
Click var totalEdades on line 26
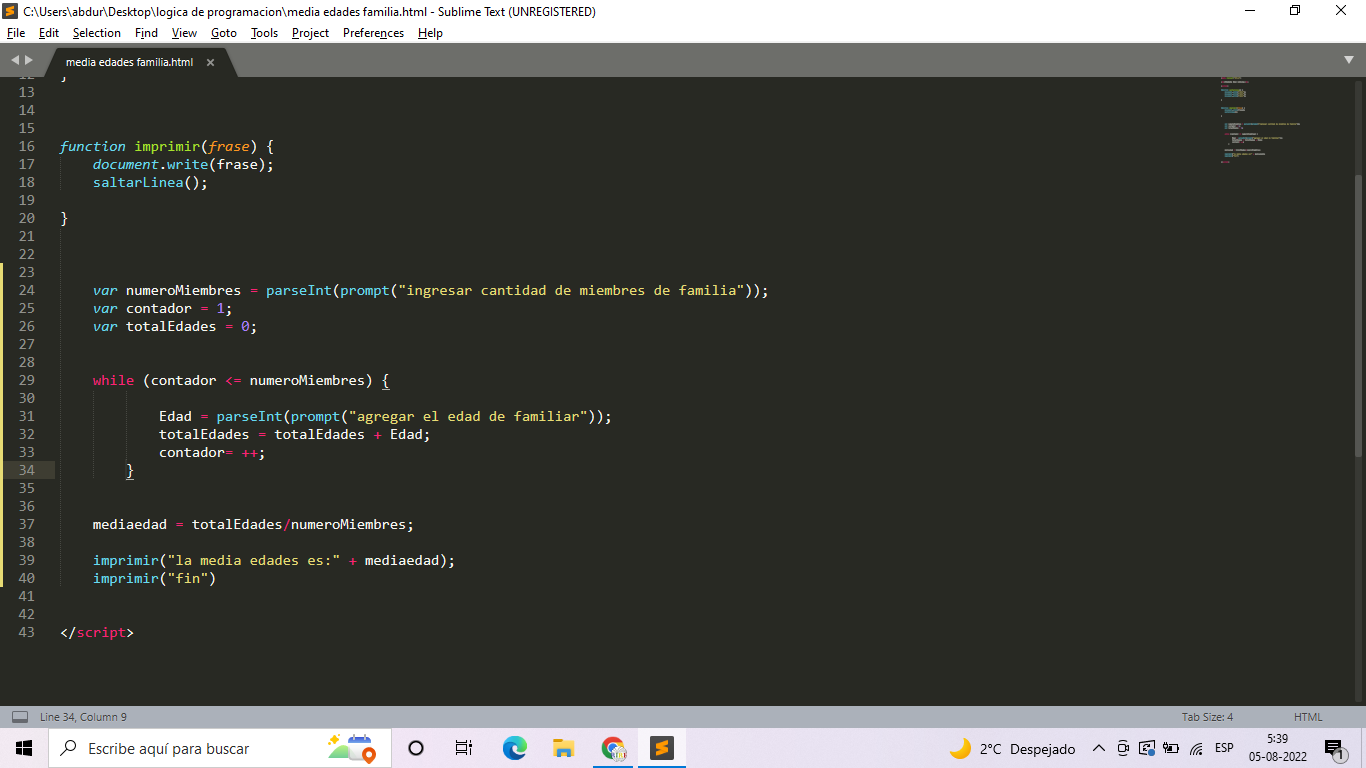154,326
